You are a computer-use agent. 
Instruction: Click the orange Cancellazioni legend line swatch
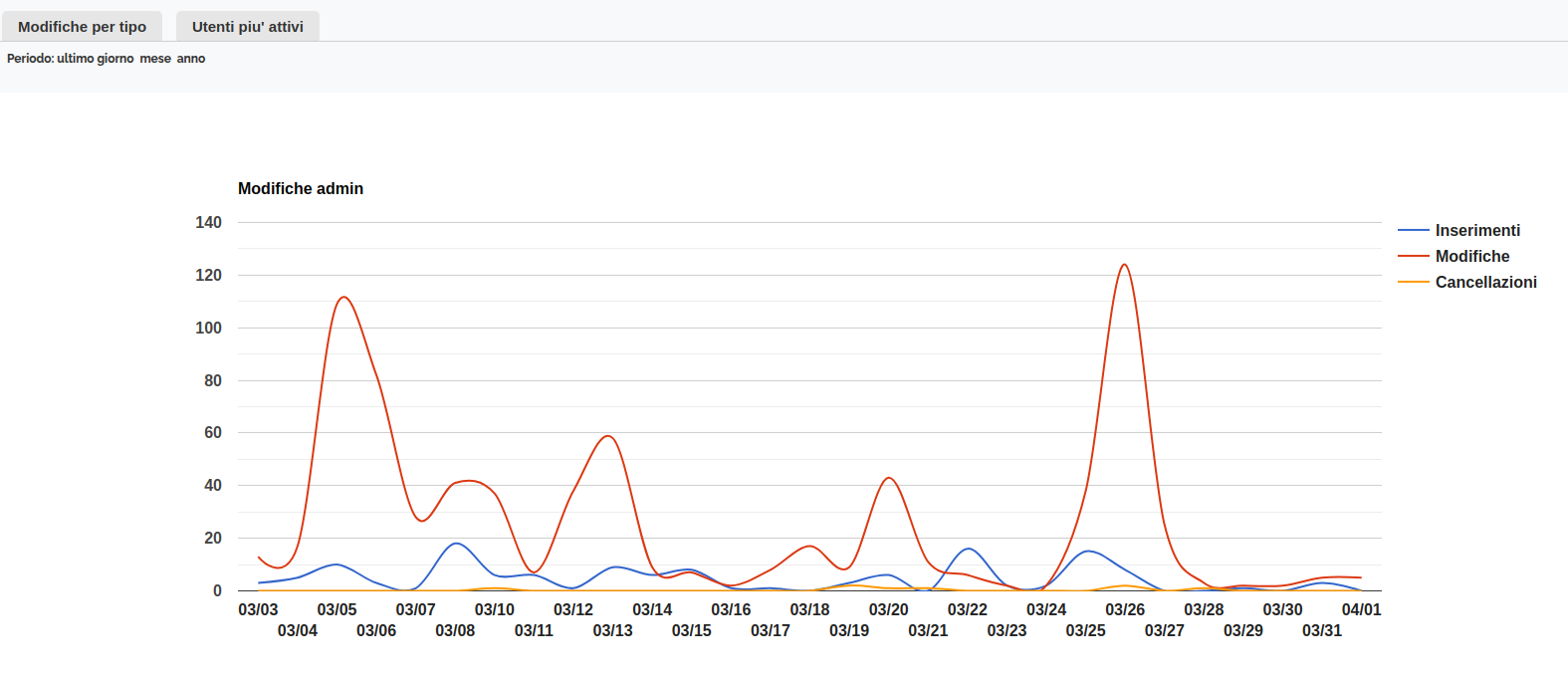[1413, 282]
